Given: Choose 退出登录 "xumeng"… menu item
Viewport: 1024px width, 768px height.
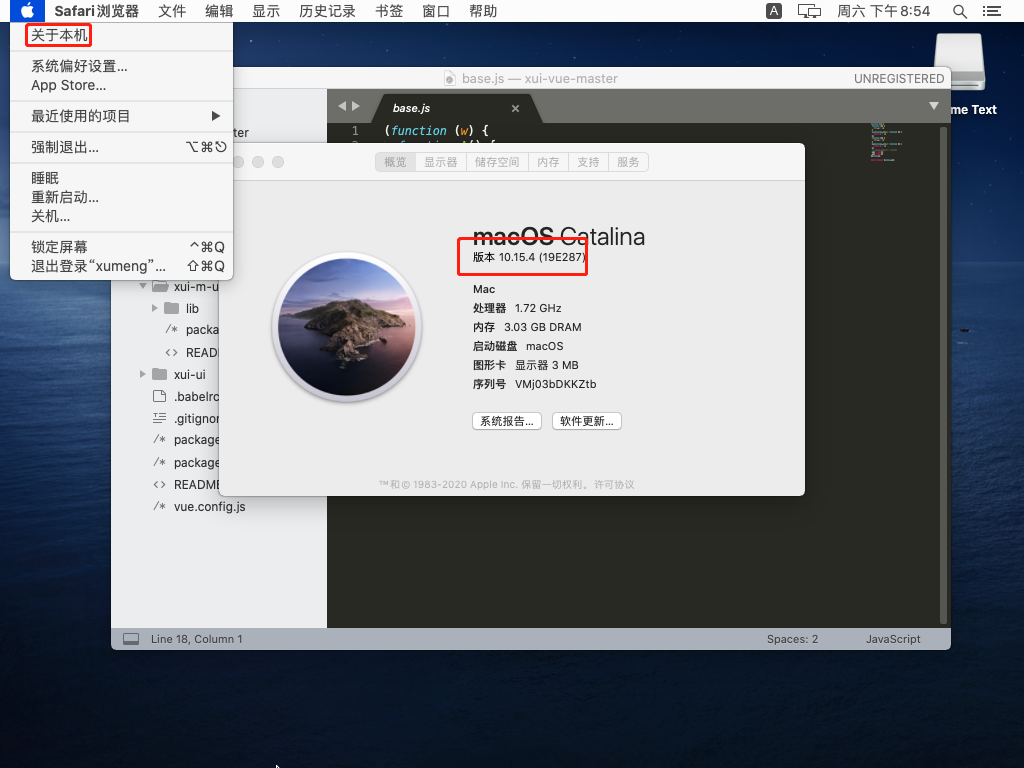Looking at the screenshot, I should tap(121, 266).
